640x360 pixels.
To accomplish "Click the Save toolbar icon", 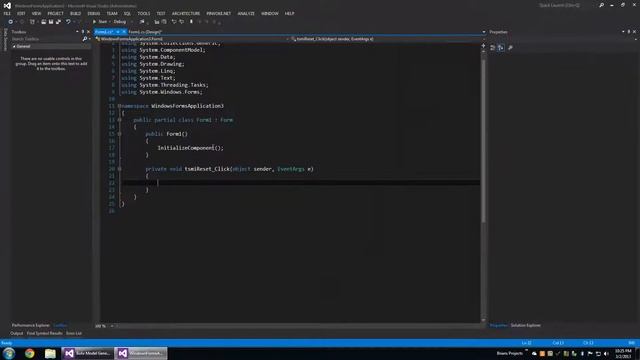I will (x=51, y=22).
